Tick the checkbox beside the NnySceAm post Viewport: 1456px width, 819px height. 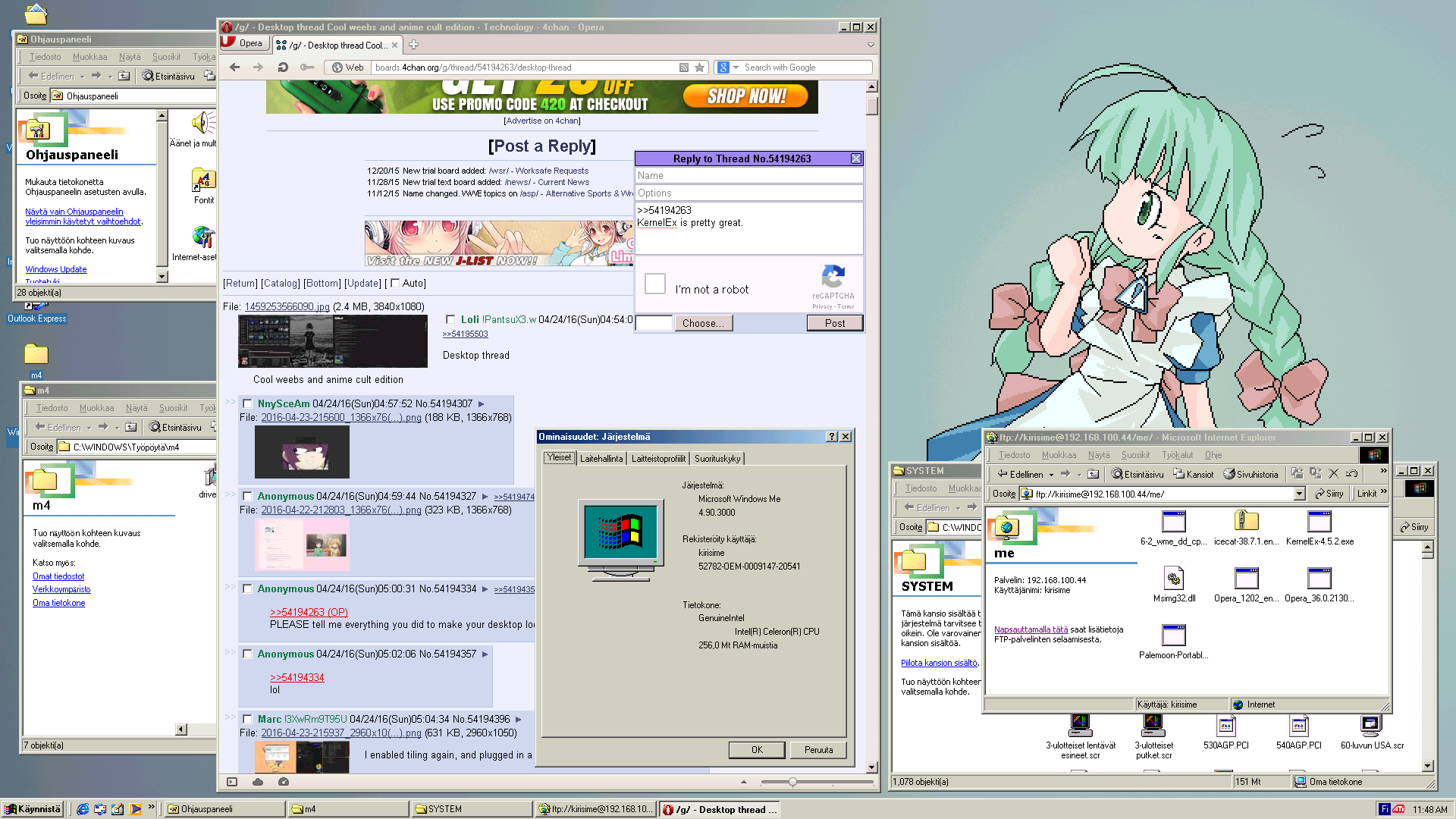point(247,404)
